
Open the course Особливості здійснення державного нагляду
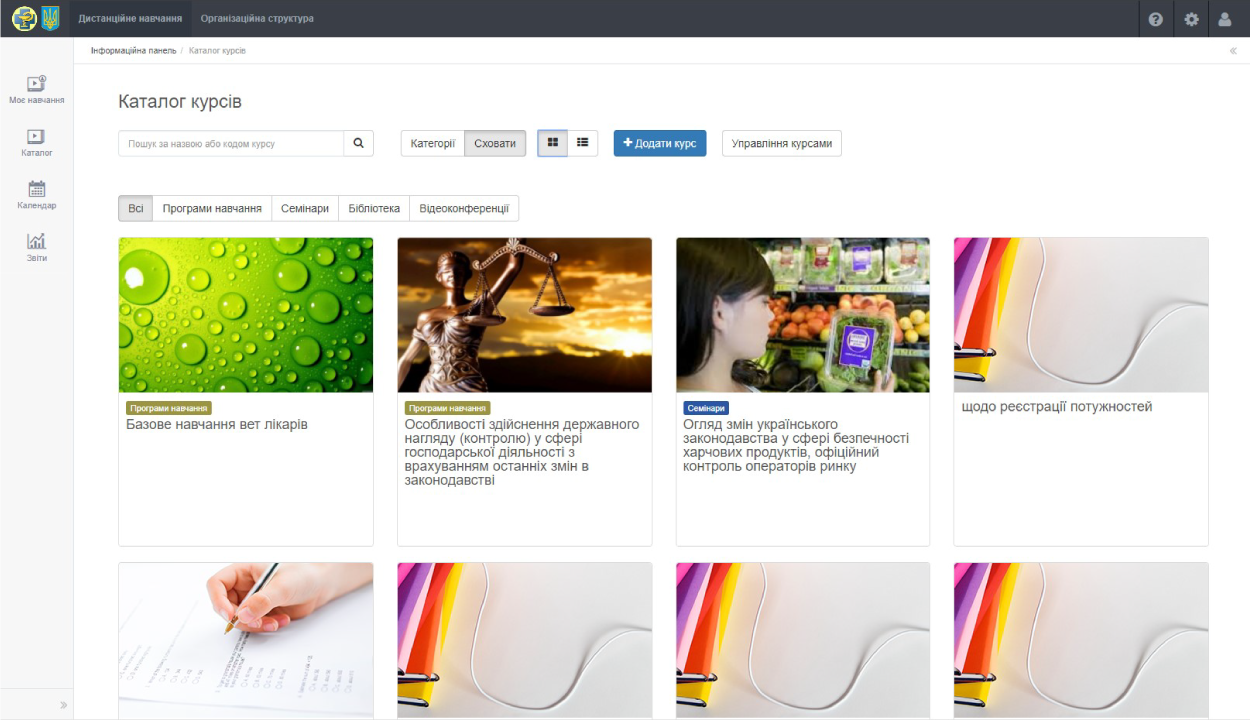click(523, 453)
